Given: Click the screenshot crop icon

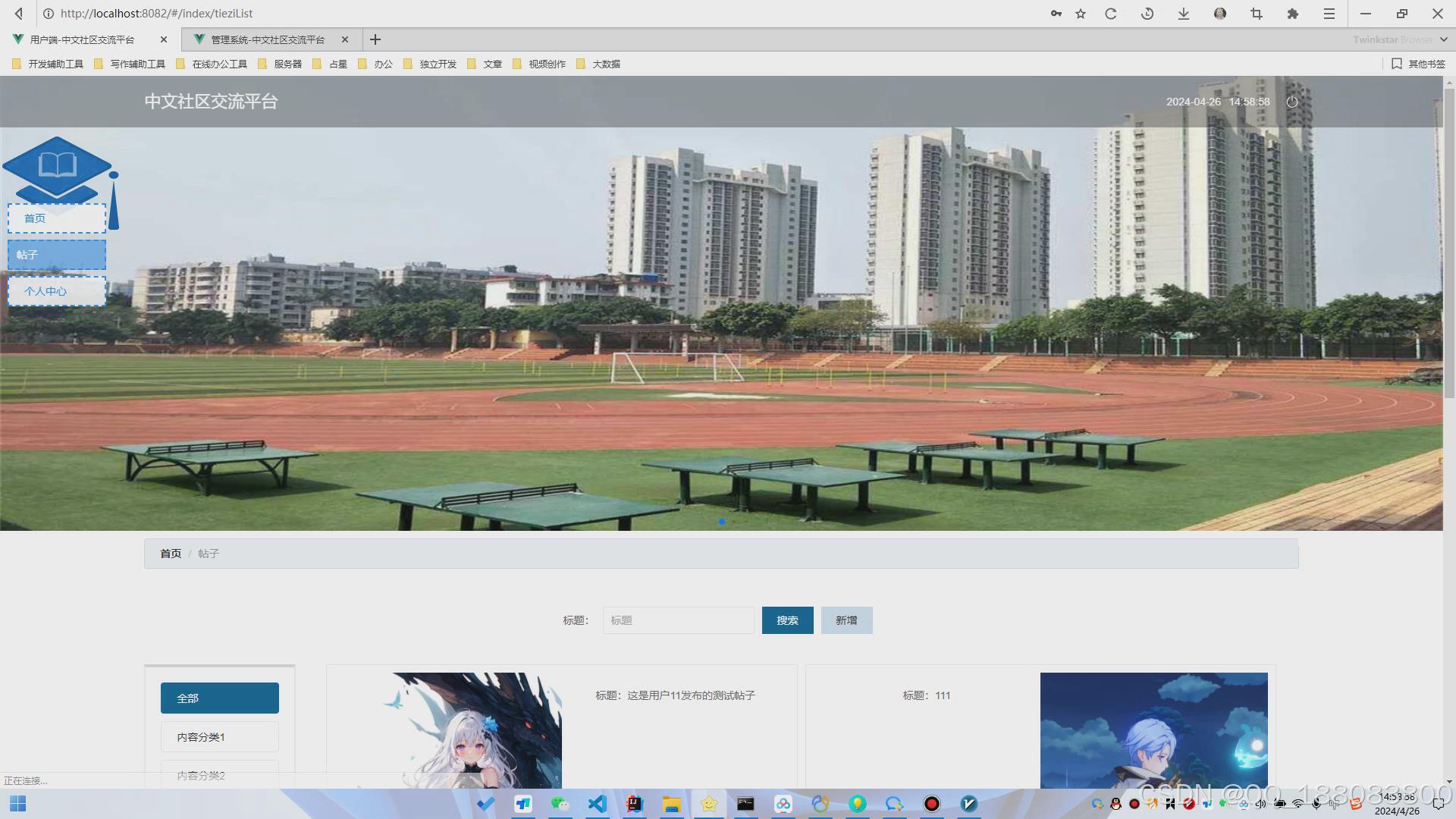Looking at the screenshot, I should pyautogui.click(x=1257, y=14).
